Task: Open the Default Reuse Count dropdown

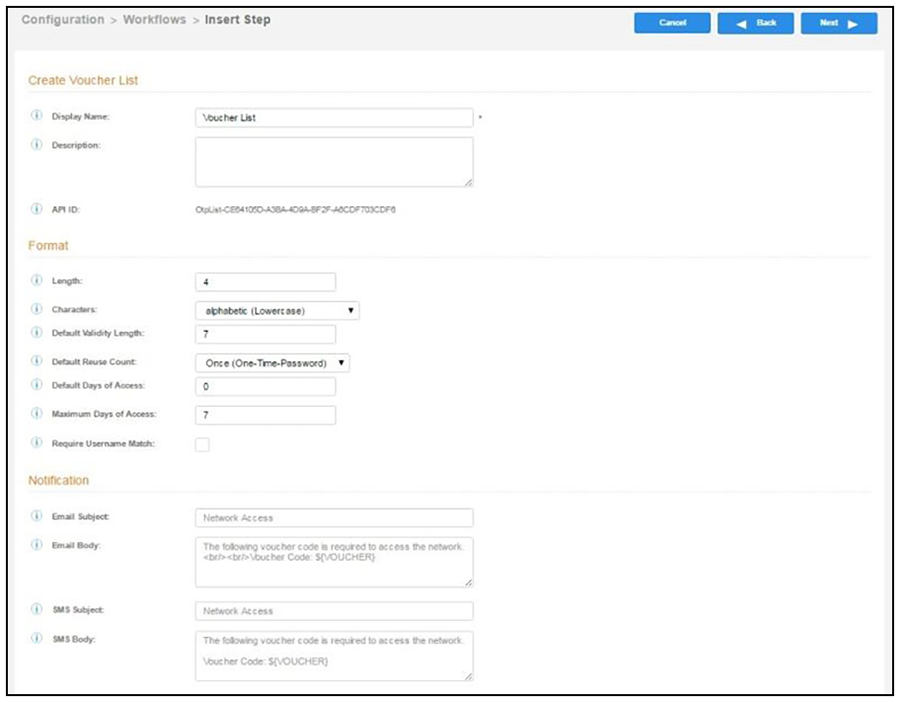Action: pyautogui.click(x=272, y=363)
